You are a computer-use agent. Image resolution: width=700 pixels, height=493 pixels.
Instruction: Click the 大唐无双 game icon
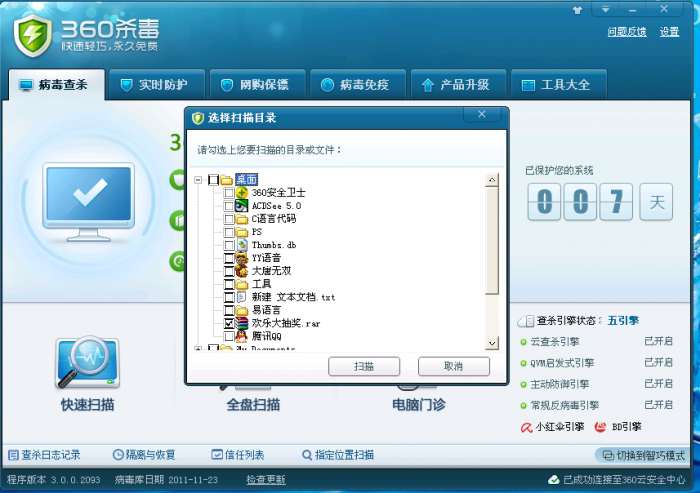(242, 271)
